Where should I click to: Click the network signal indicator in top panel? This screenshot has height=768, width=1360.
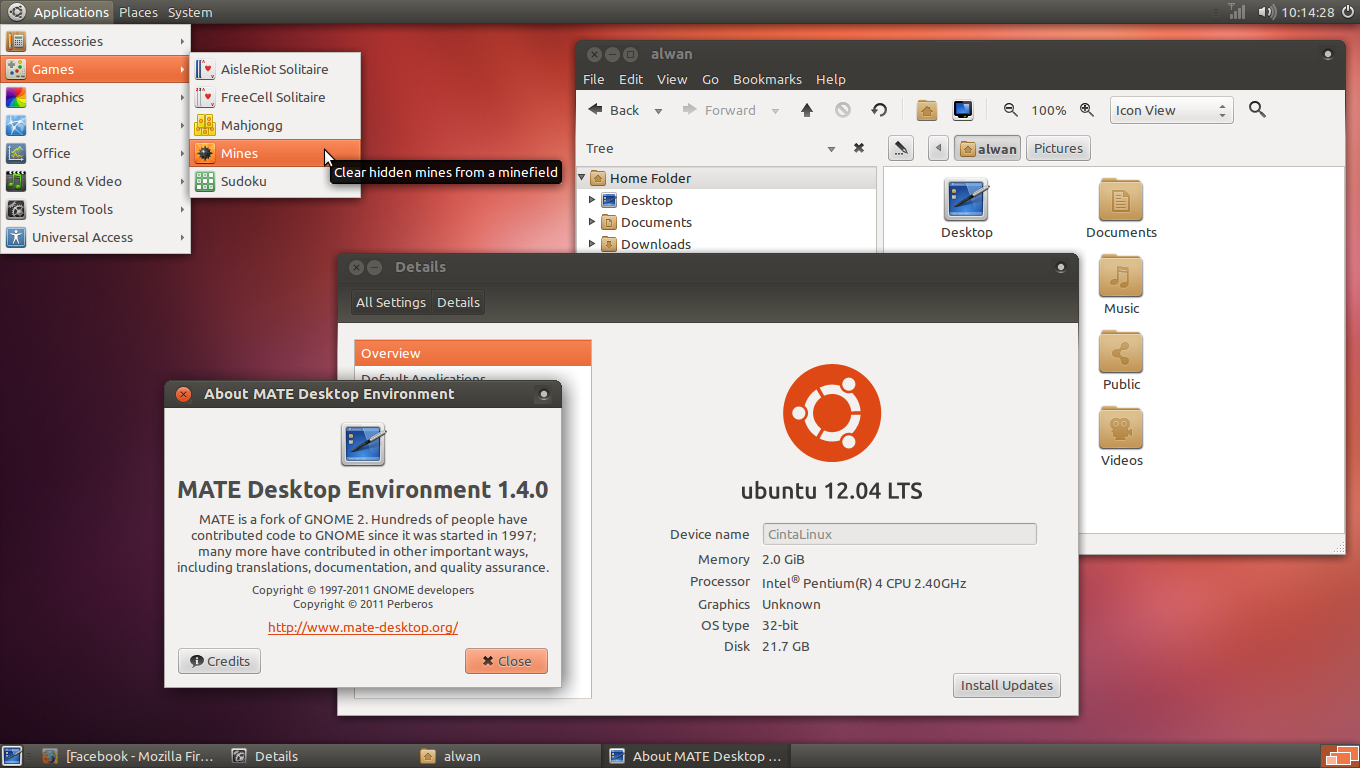[x=1236, y=12]
